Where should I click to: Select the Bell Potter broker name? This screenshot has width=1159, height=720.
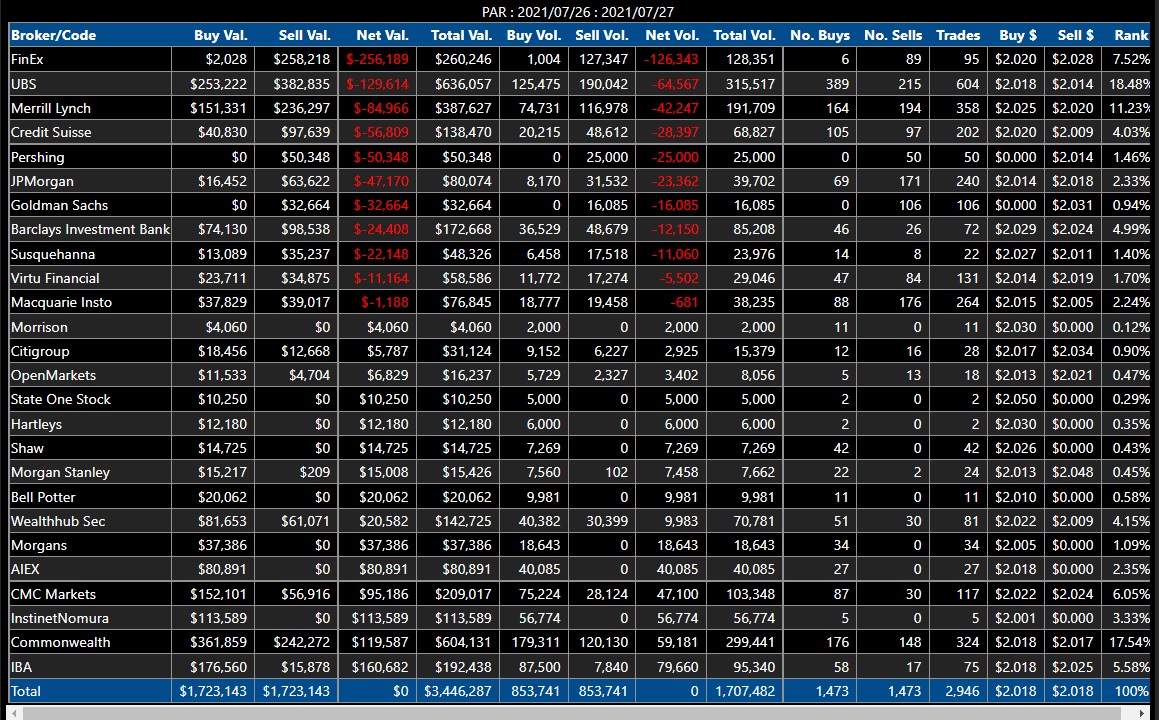43,497
